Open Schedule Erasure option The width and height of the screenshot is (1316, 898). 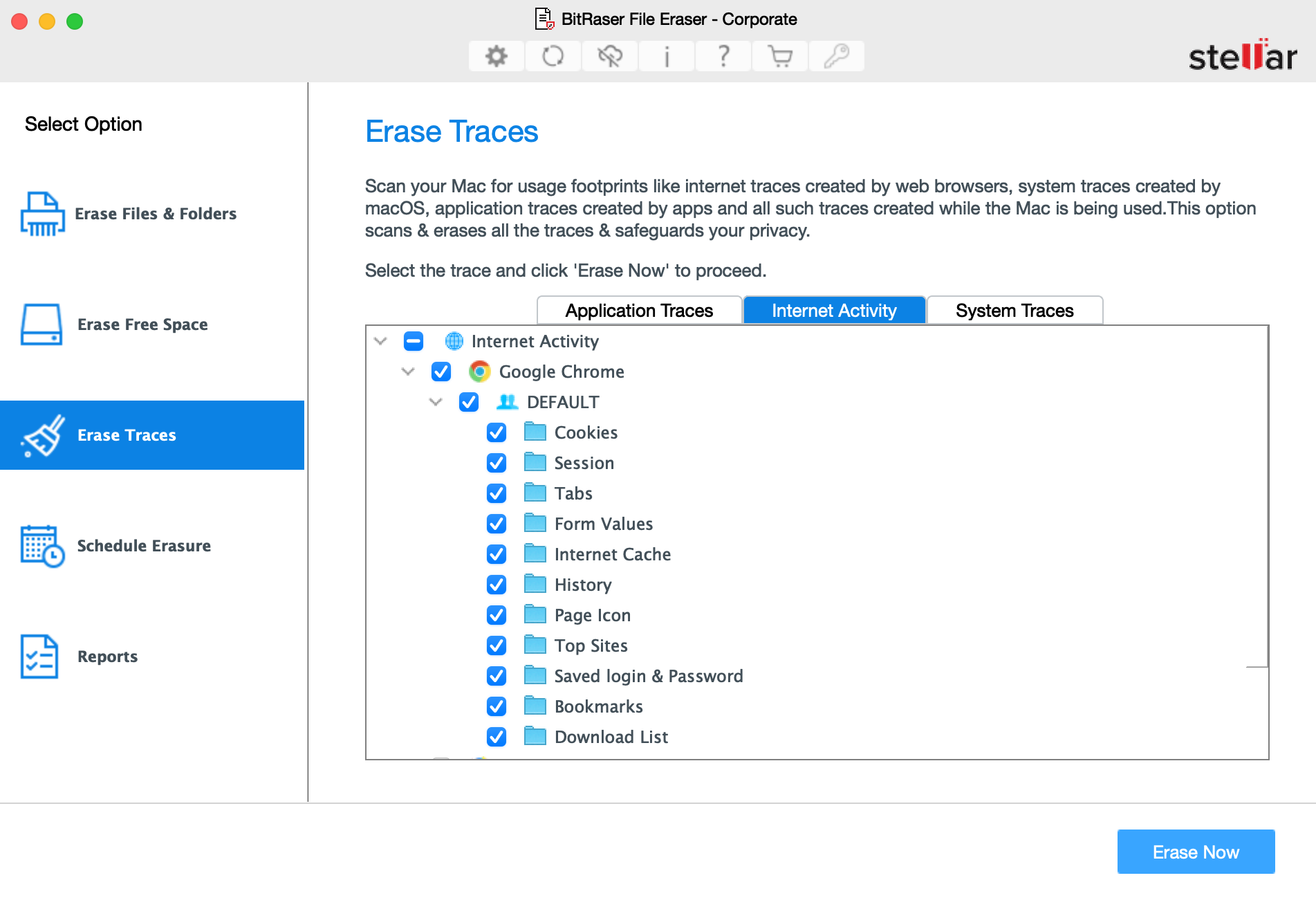coord(152,546)
